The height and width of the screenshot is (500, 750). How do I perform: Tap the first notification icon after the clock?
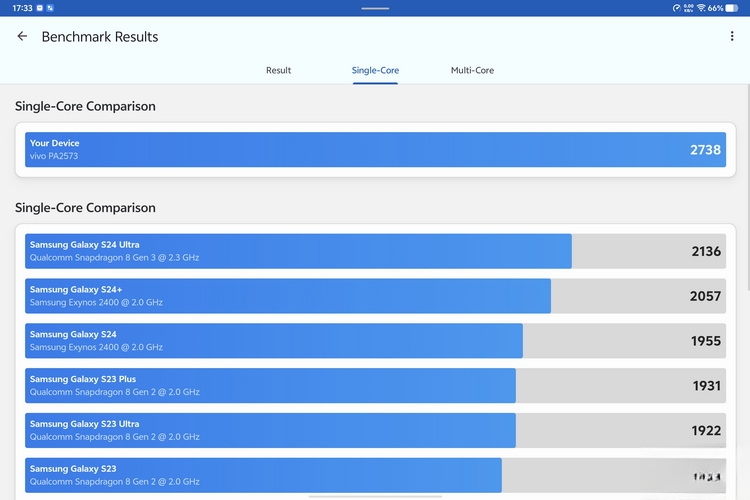40,8
